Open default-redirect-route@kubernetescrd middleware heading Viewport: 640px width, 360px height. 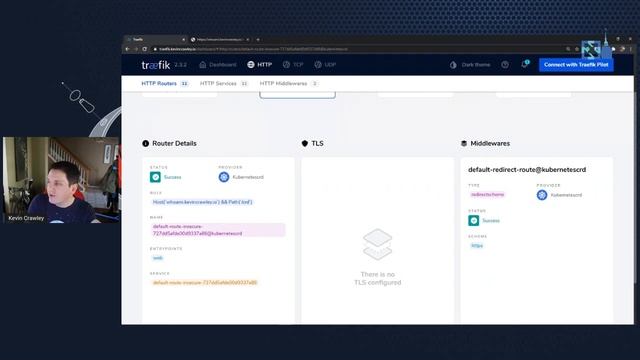coord(527,169)
